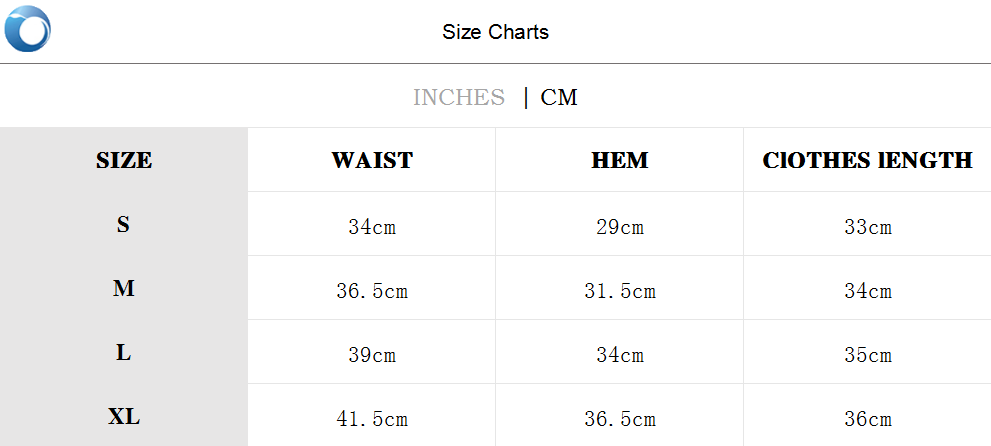Select the WAIST column header
This screenshot has width=991, height=446.
(372, 160)
